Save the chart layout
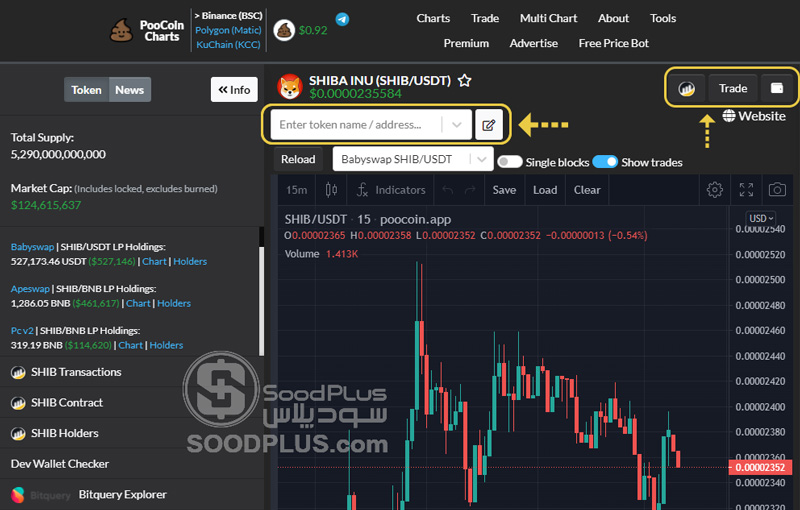The height and width of the screenshot is (510, 800). [x=504, y=190]
